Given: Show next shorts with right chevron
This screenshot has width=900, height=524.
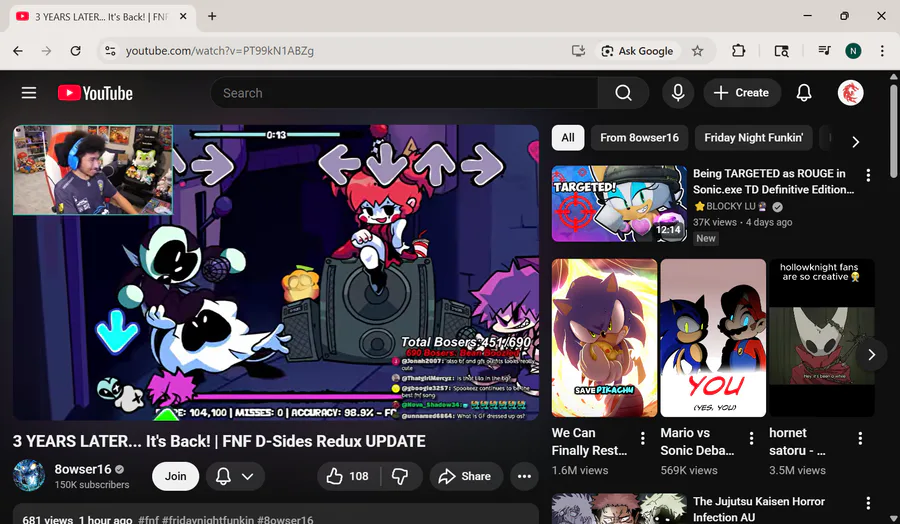Looking at the screenshot, I should (x=871, y=355).
